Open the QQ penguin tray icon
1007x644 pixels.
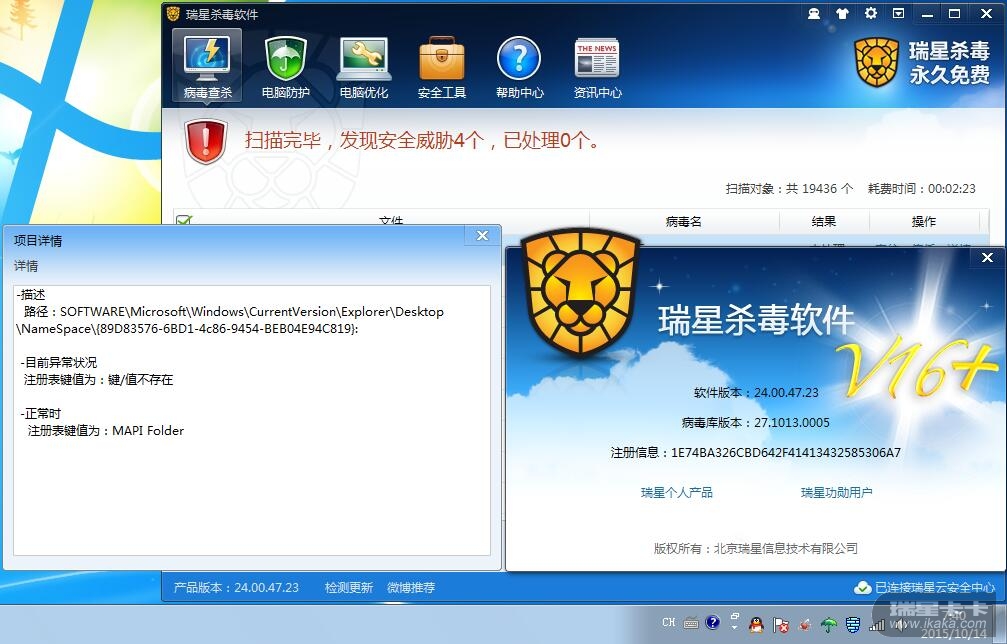pos(757,623)
